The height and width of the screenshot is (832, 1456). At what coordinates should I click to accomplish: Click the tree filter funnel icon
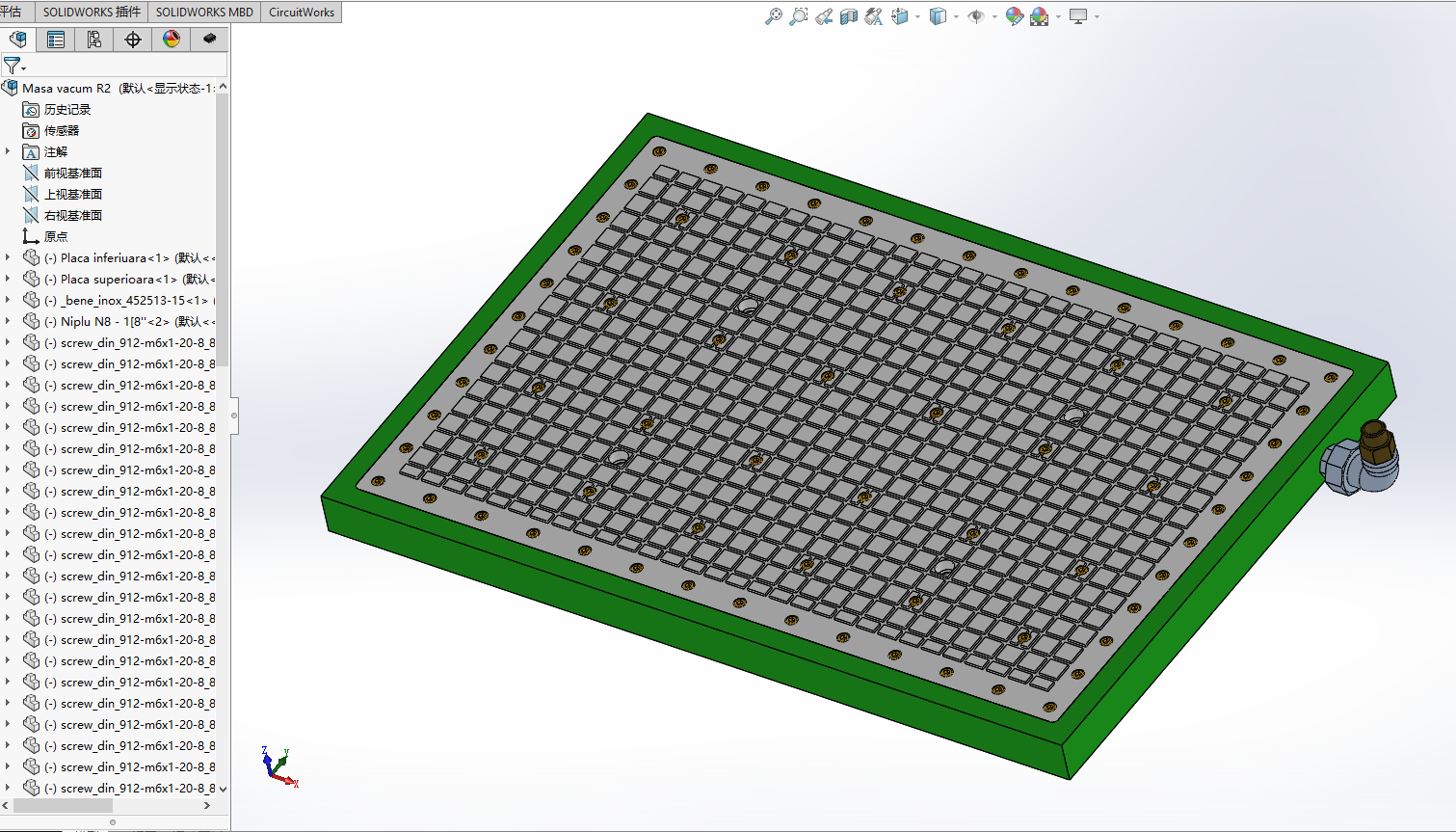pos(12,66)
